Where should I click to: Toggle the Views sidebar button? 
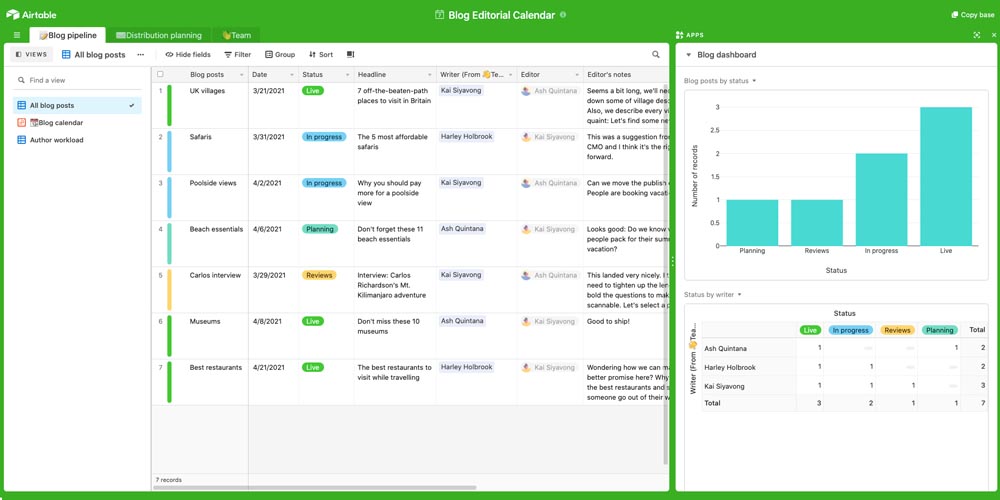tap(31, 55)
